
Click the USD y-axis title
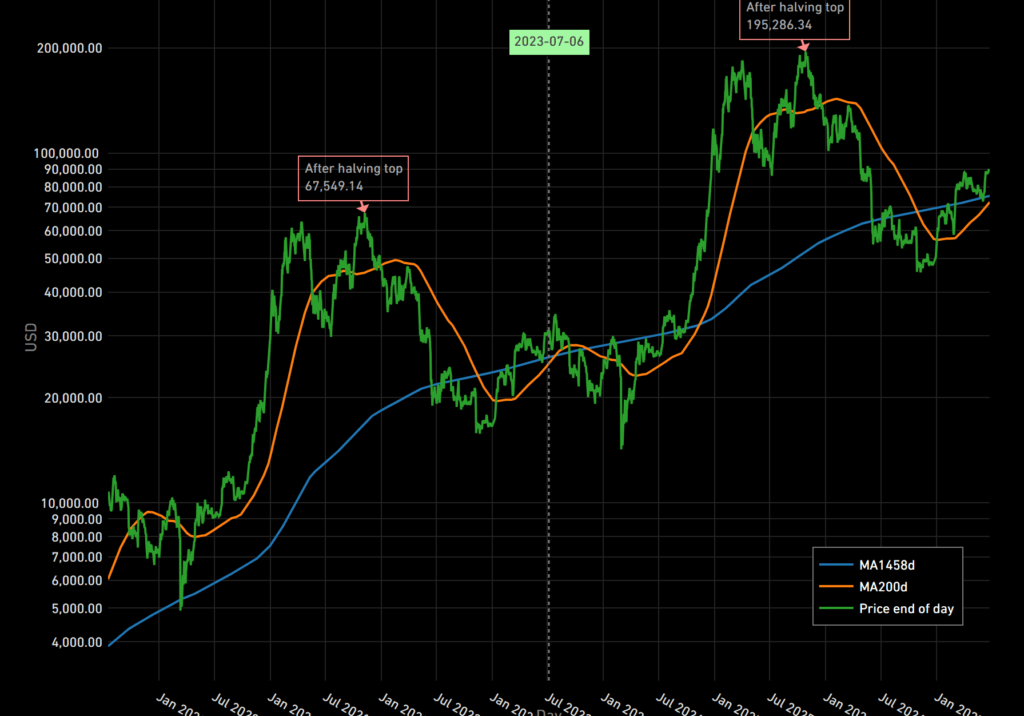point(31,336)
